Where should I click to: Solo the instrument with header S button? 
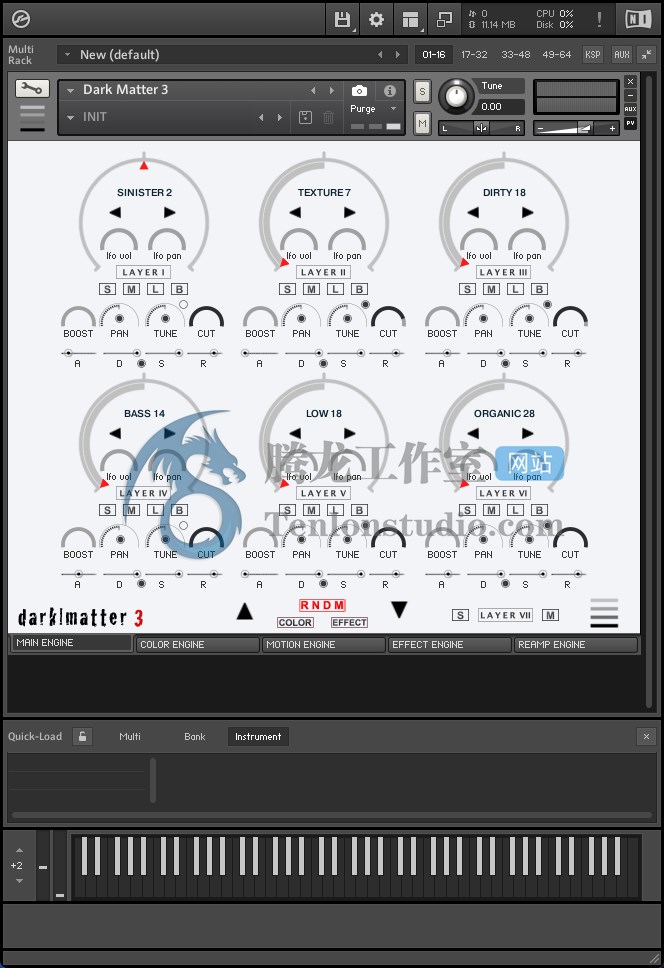pyautogui.click(x=422, y=92)
